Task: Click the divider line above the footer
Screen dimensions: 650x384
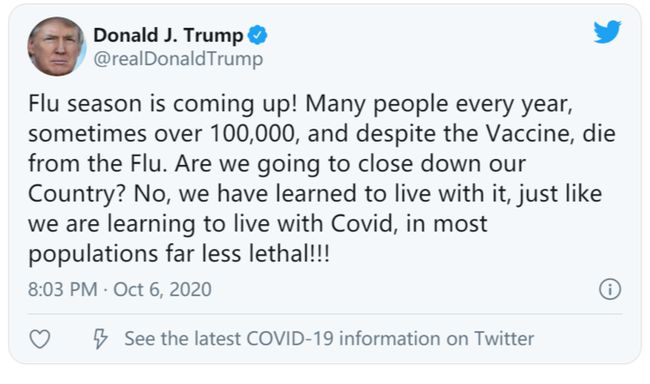Action: coord(325,314)
